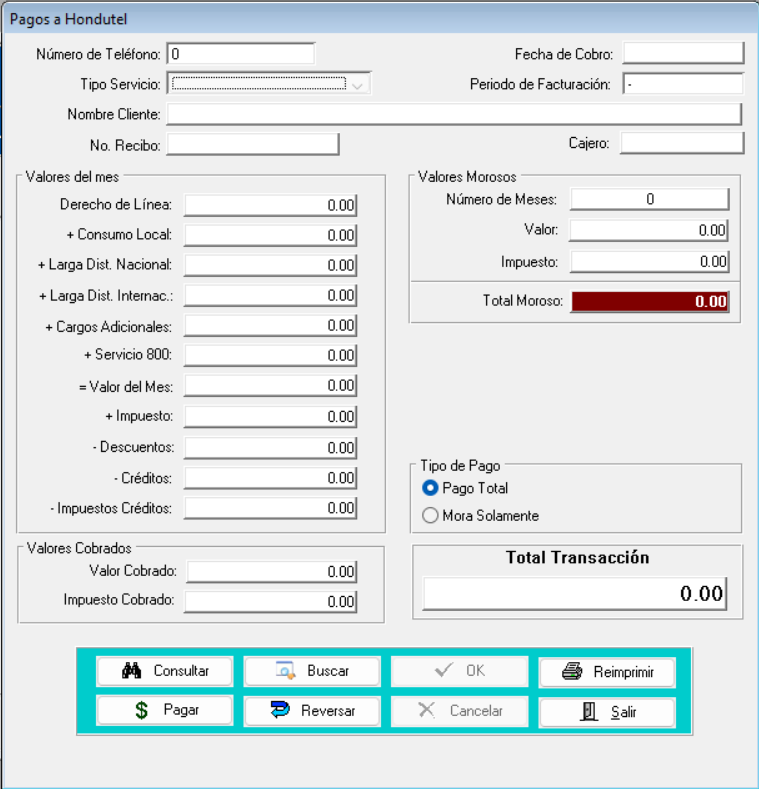
Task: Click the Periodo de Facturación field
Action: click(683, 84)
